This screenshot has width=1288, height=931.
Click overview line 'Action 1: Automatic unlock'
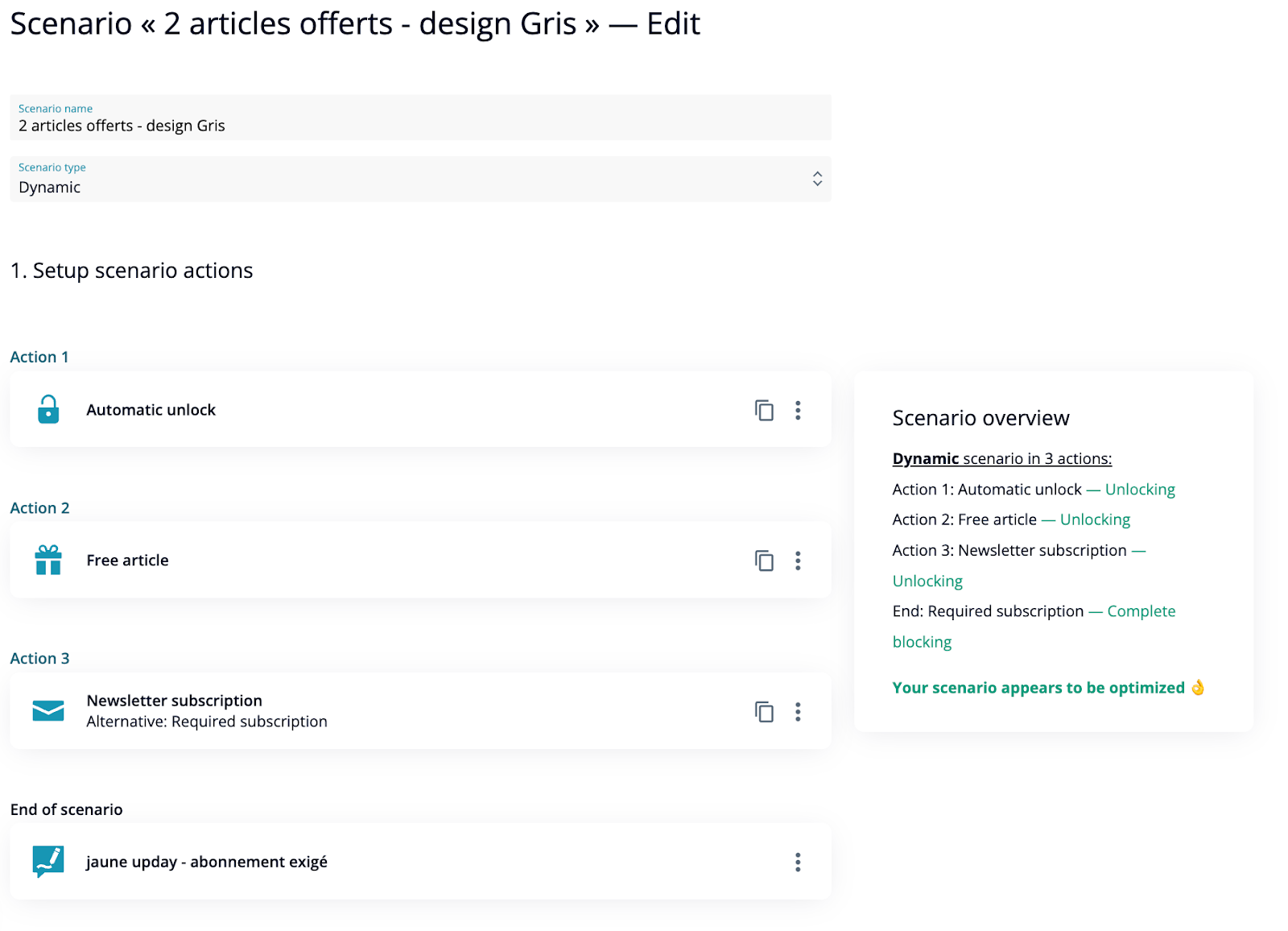coord(987,490)
